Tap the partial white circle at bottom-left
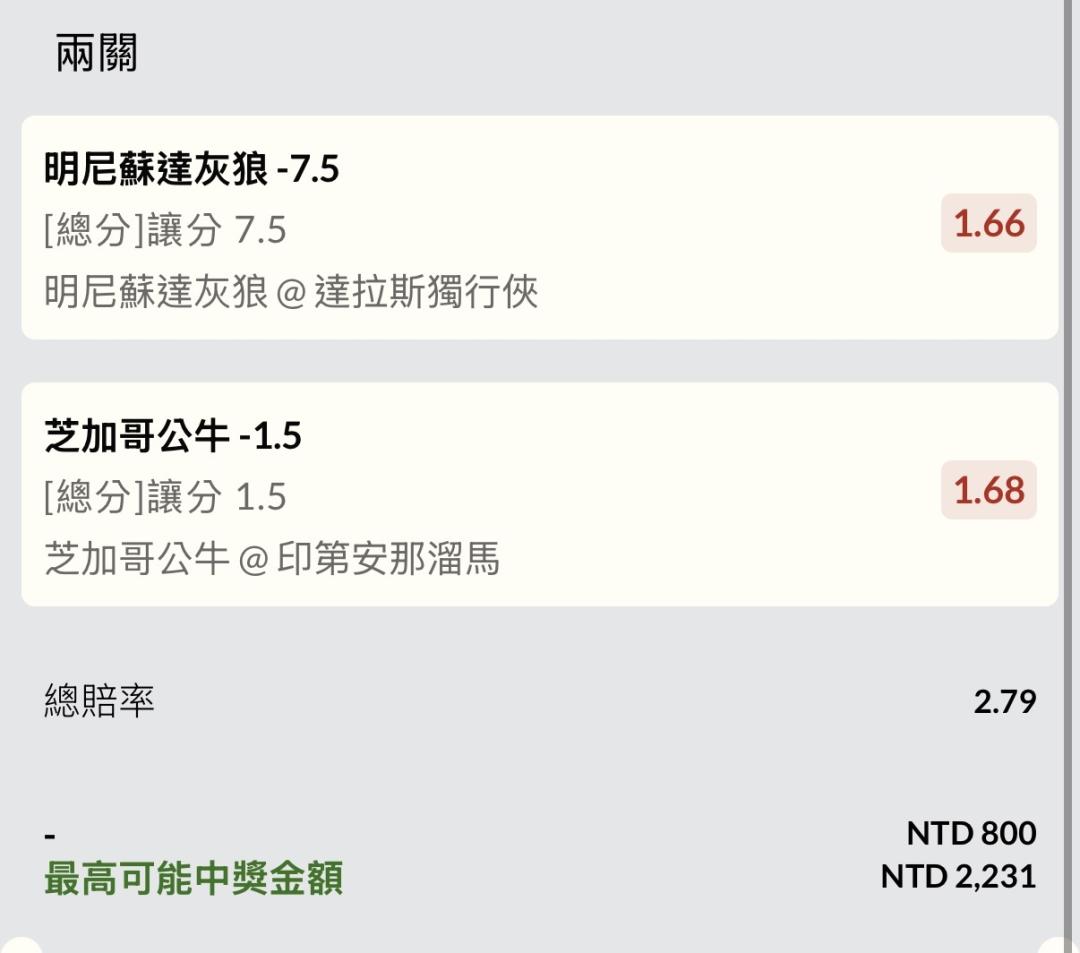 click(22, 945)
